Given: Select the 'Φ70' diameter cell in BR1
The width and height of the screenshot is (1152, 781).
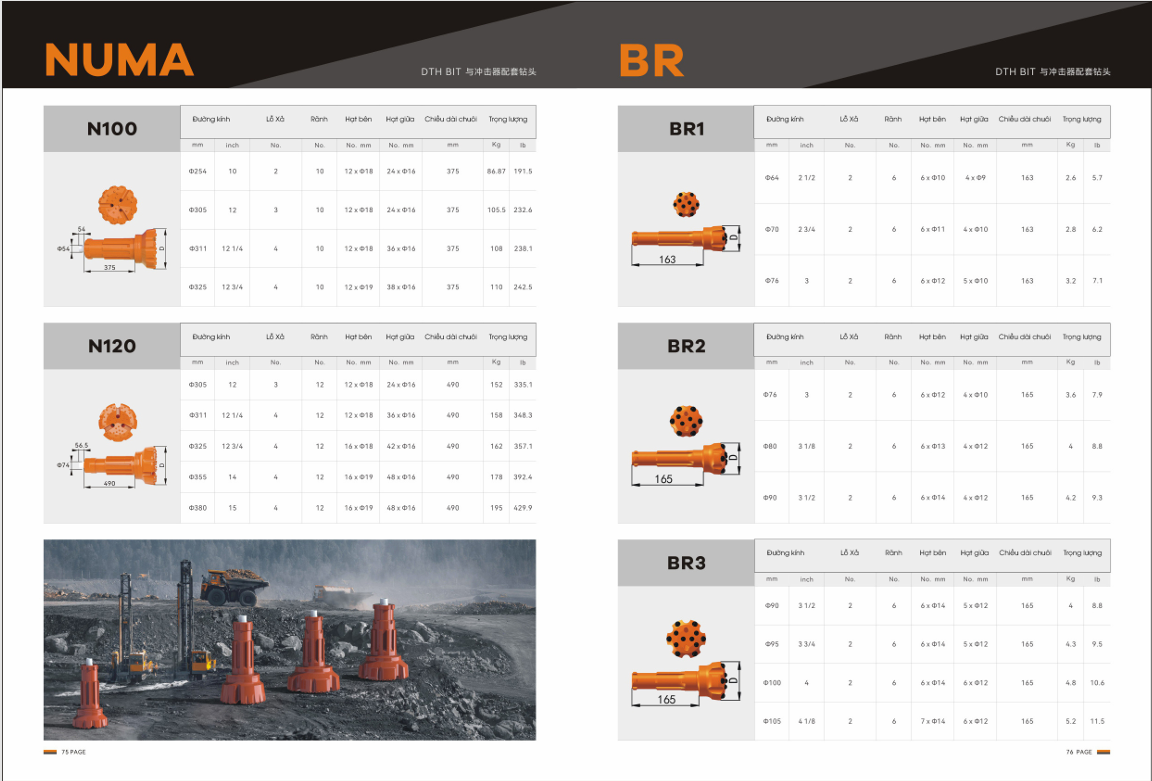Looking at the screenshot, I should [771, 229].
